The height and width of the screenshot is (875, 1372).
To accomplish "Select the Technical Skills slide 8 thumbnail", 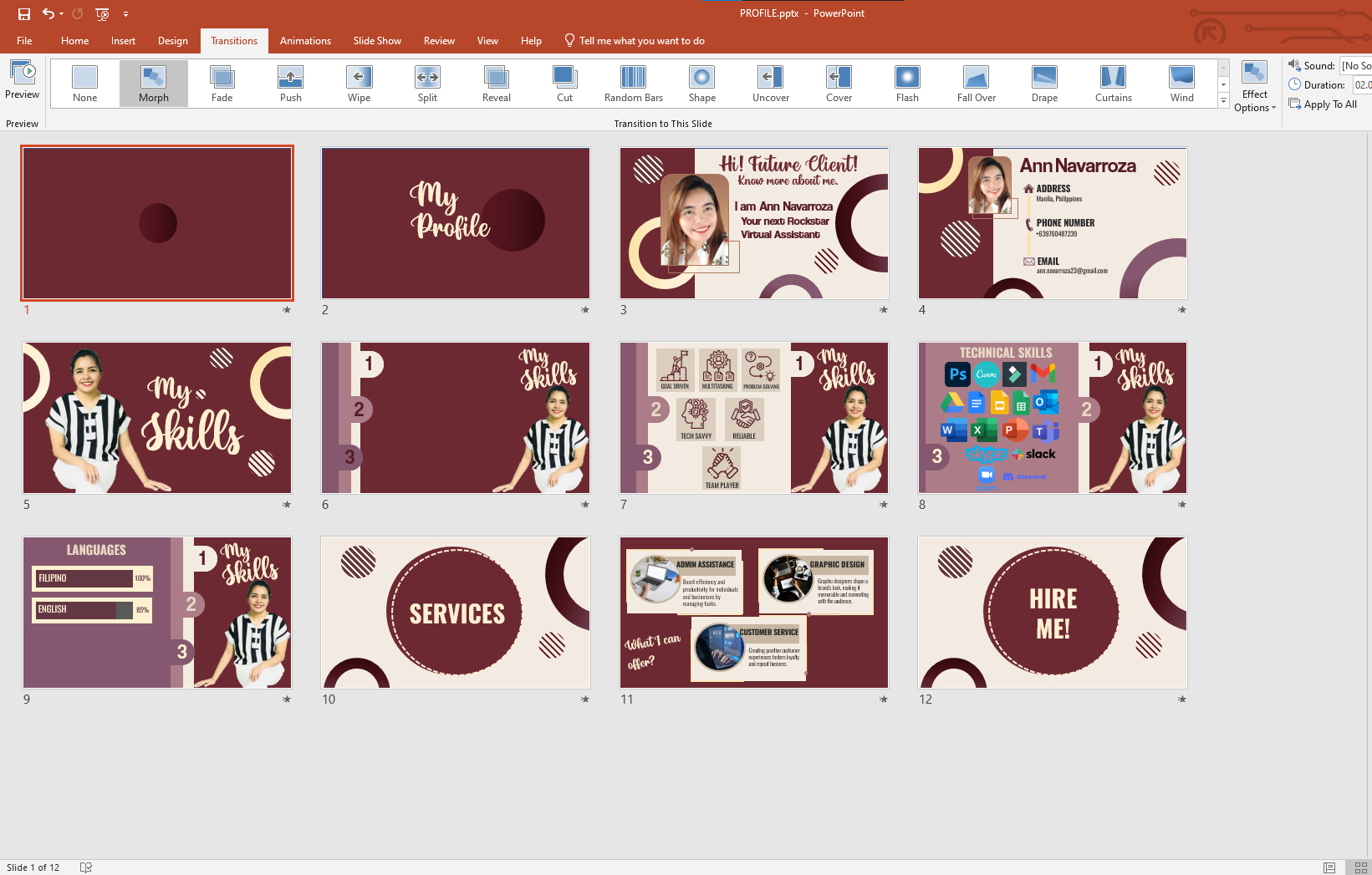I will [x=1053, y=418].
